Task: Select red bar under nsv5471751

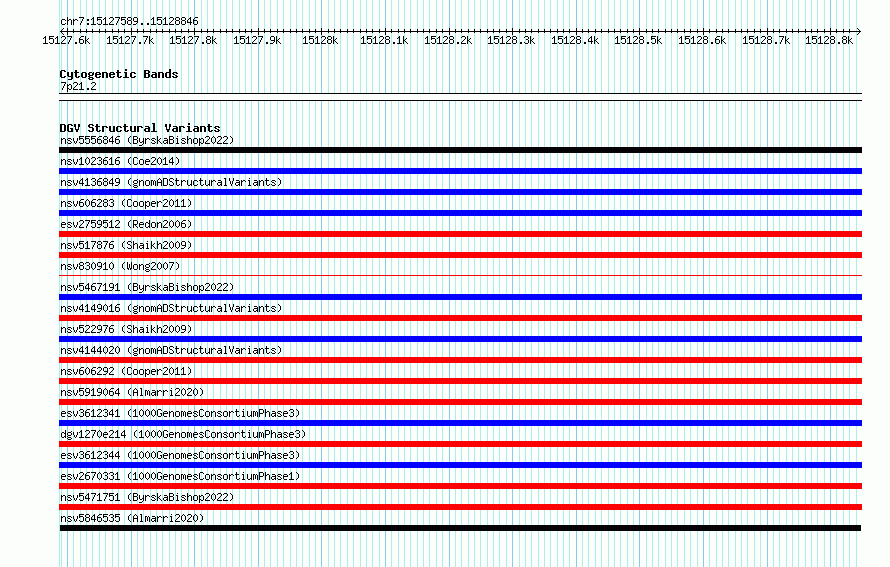Action: pos(460,507)
